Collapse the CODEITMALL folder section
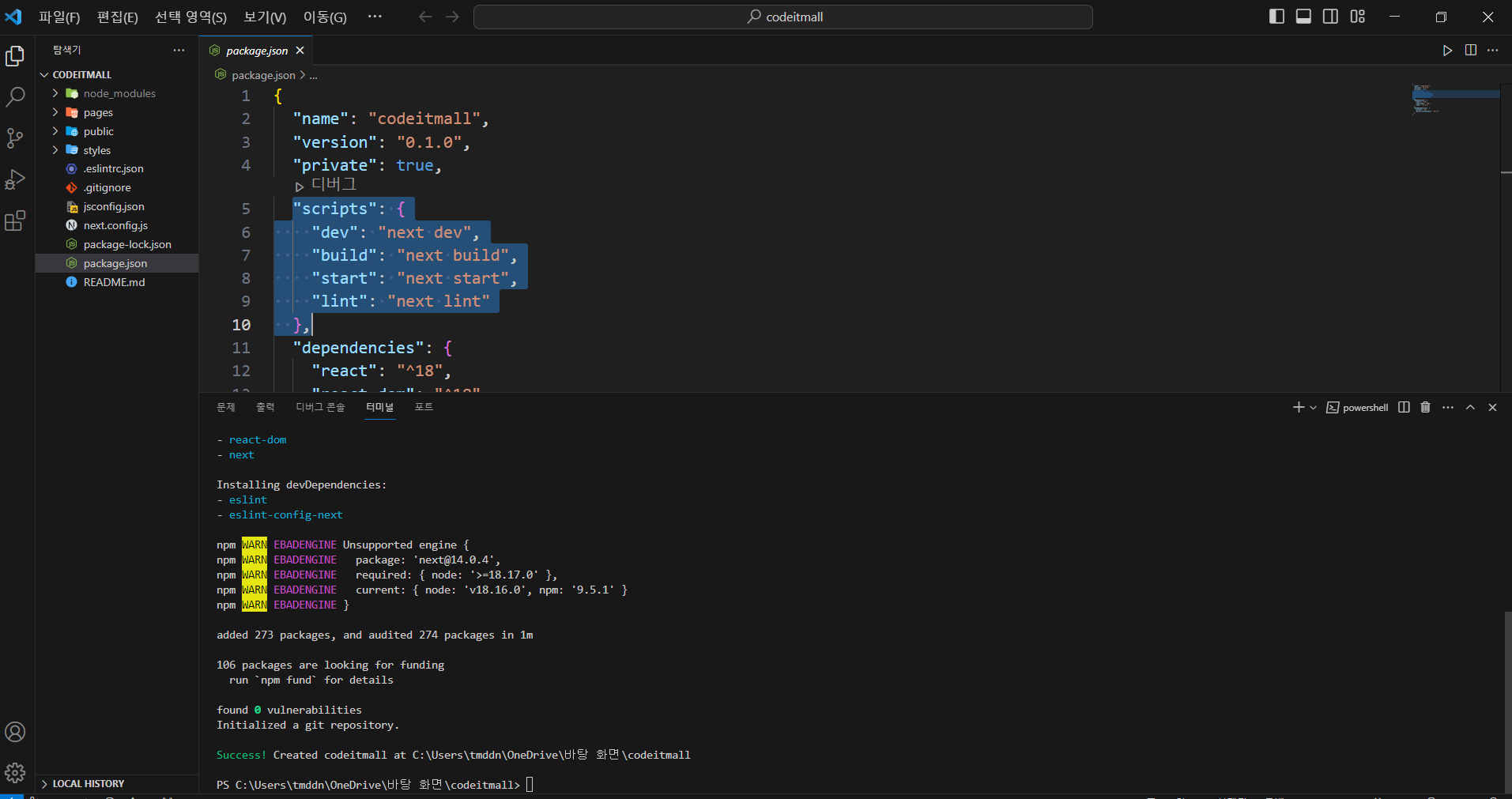1512x799 pixels. point(117,74)
